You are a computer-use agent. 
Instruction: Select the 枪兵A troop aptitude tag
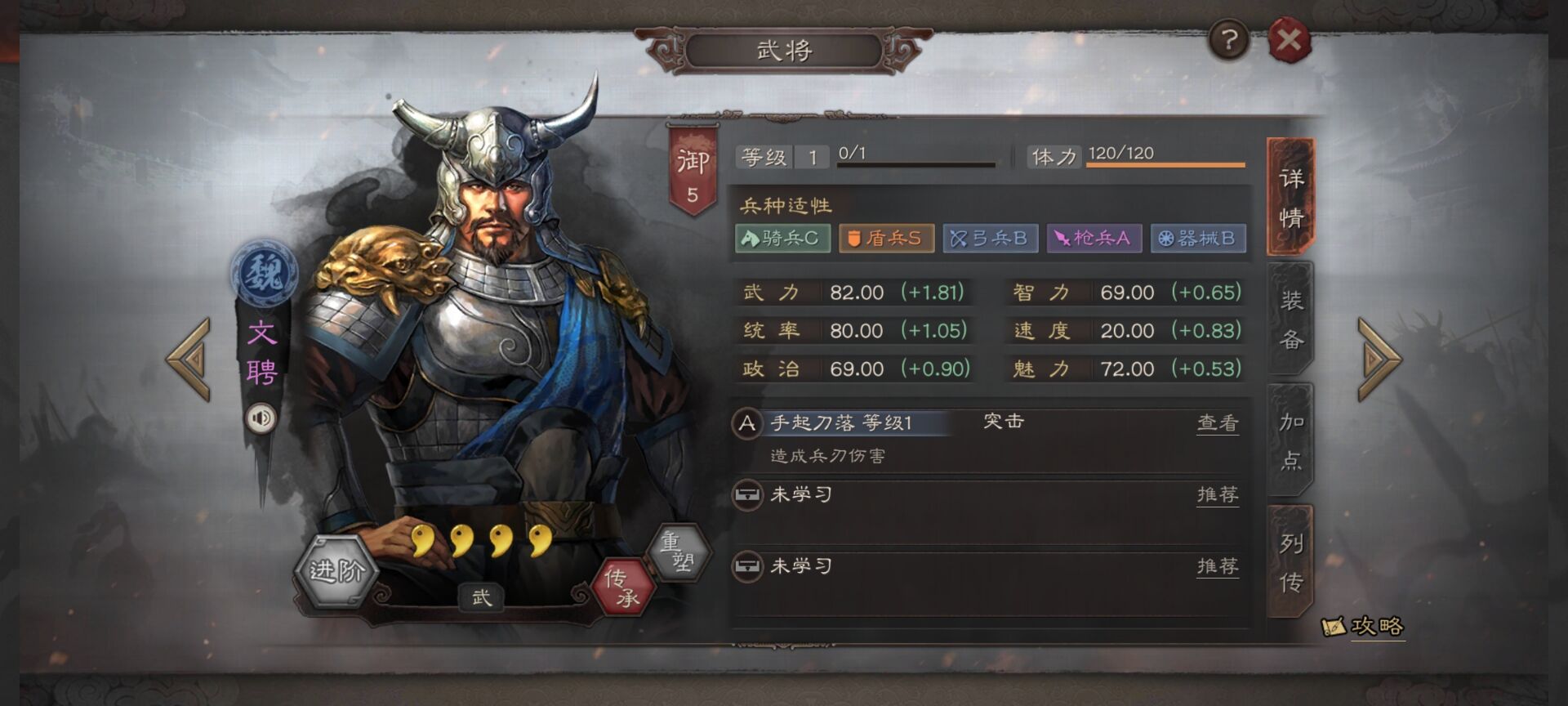tap(1094, 238)
